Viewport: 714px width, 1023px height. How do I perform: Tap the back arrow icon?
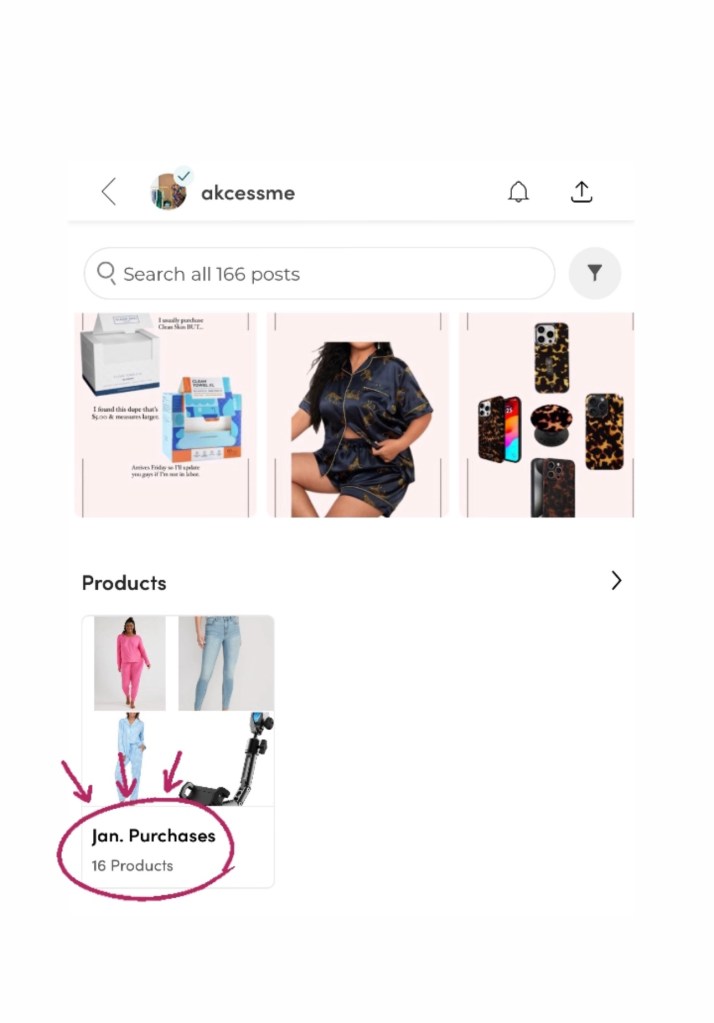pyautogui.click(x=109, y=192)
